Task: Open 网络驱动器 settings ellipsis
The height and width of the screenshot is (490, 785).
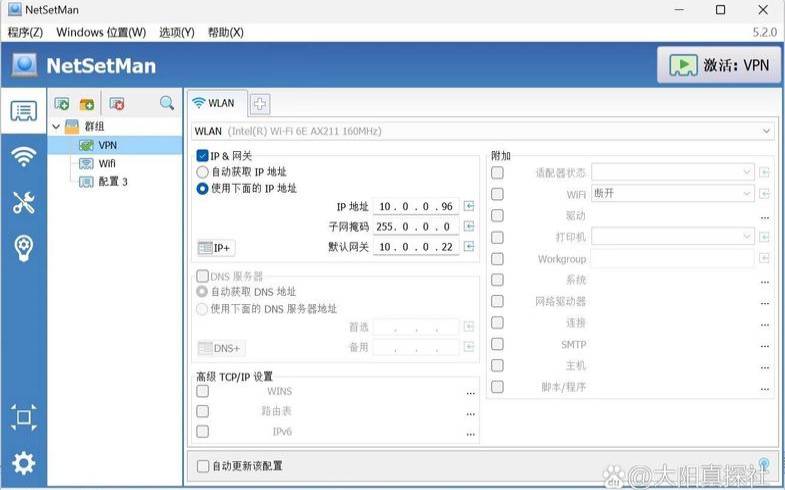Action: (x=764, y=303)
